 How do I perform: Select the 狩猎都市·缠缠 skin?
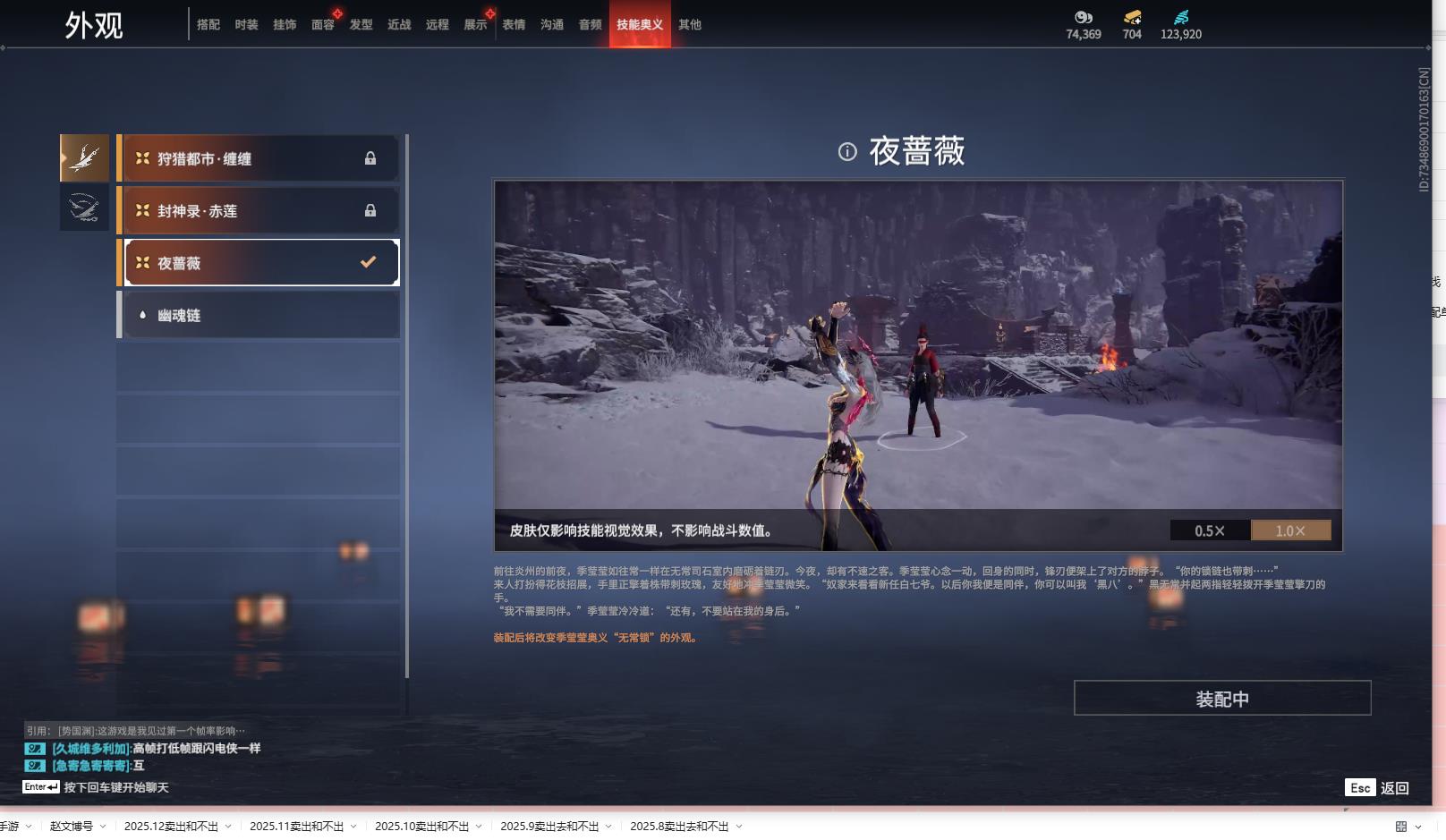259,158
